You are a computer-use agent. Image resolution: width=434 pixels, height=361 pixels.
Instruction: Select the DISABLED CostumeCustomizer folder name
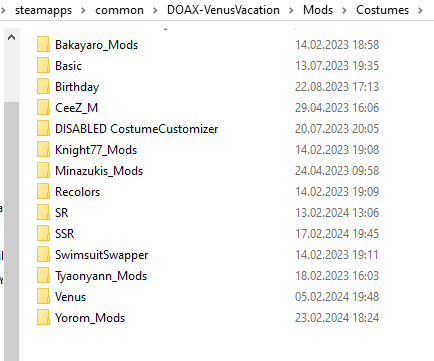pyautogui.click(x=137, y=129)
